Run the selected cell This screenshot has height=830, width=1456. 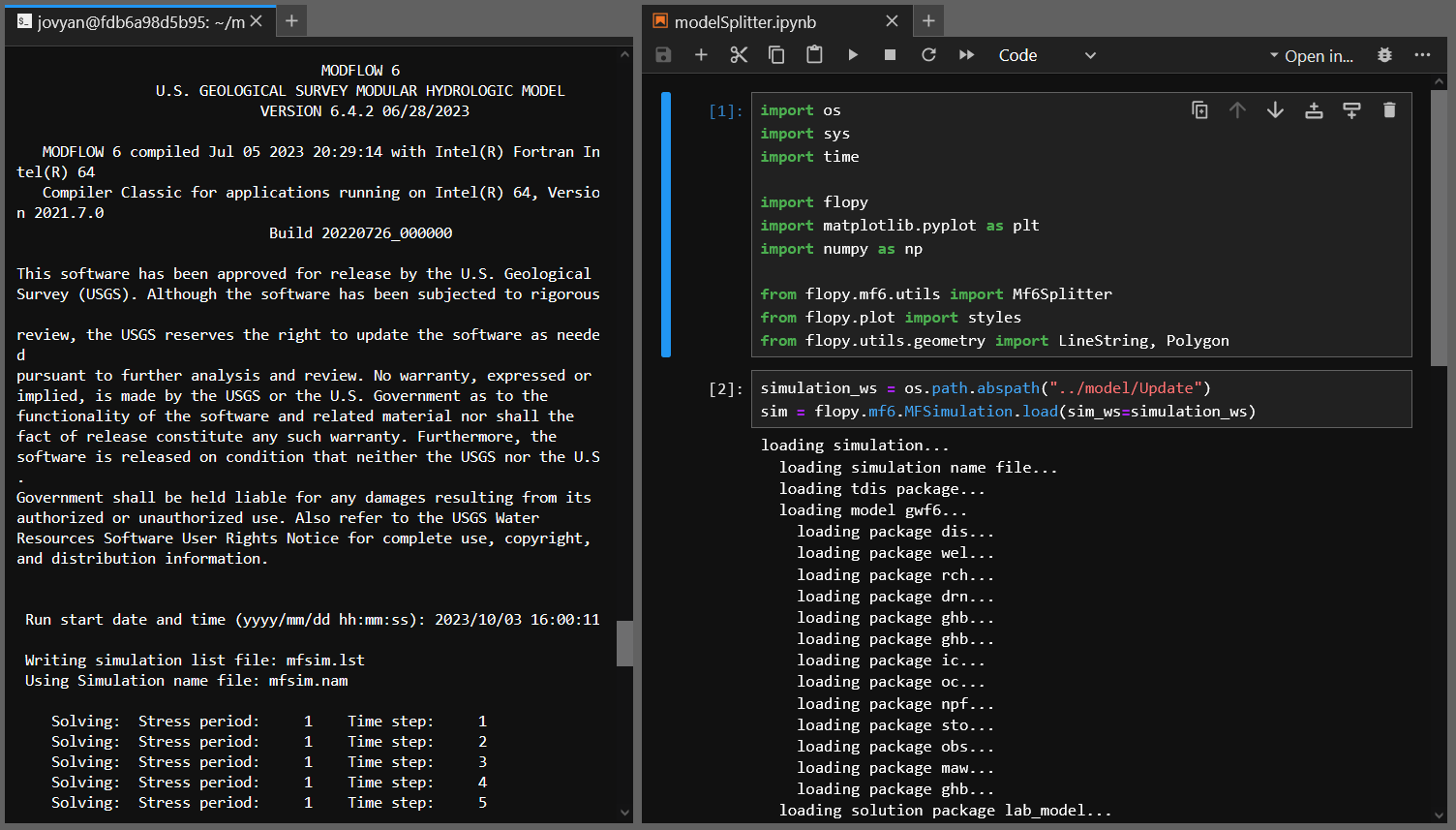tap(853, 55)
